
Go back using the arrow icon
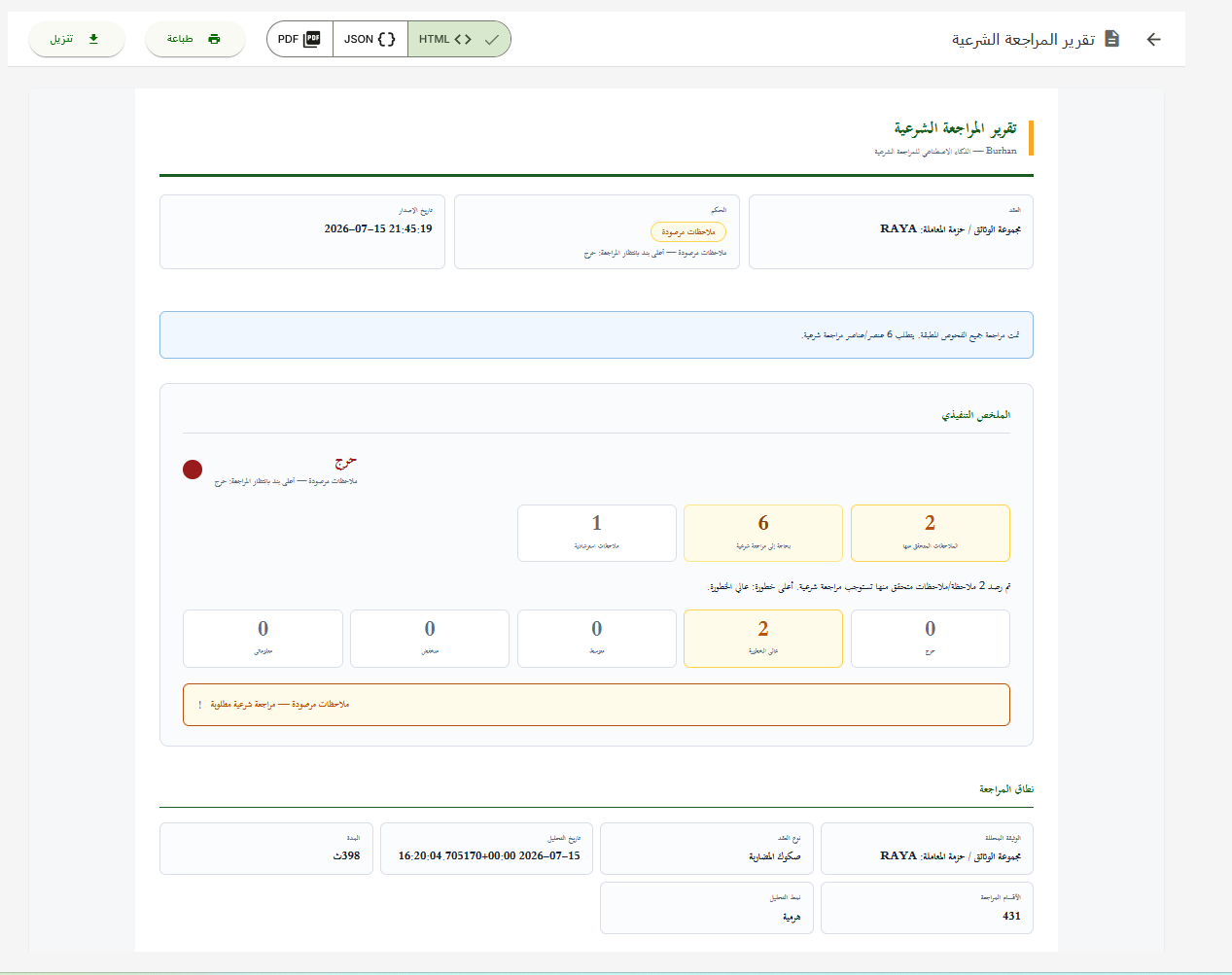pos(1153,39)
